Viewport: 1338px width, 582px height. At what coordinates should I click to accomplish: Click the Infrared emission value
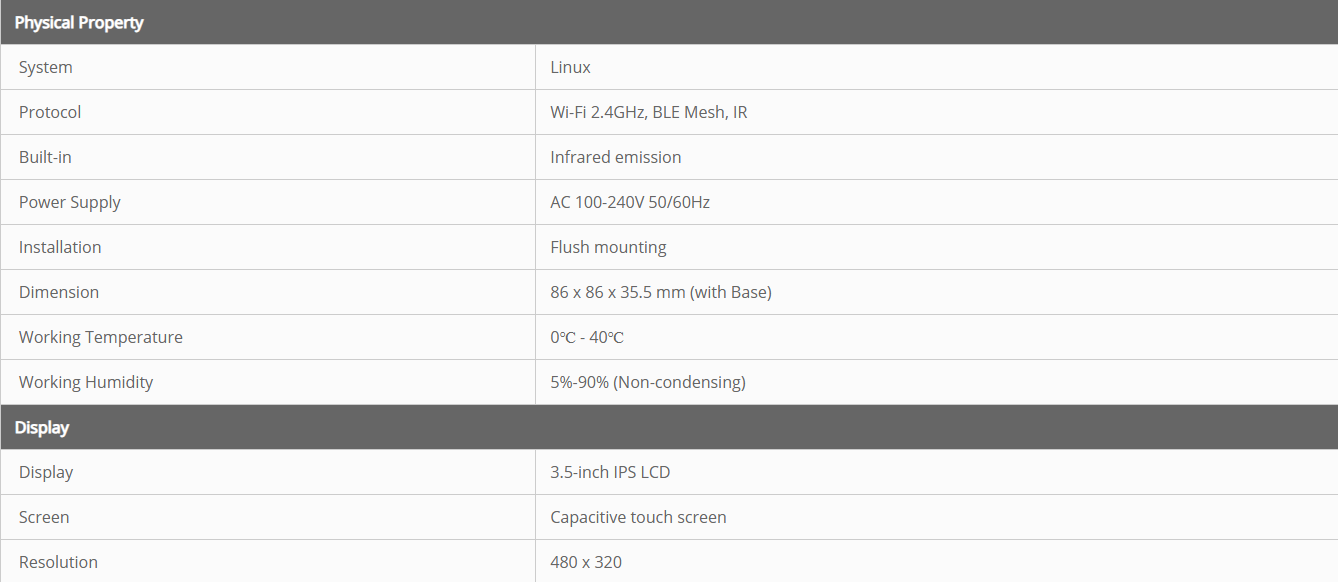point(615,157)
